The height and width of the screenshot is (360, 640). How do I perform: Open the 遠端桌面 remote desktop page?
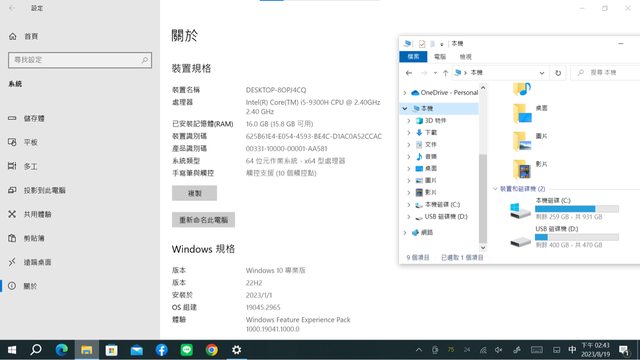[30, 262]
